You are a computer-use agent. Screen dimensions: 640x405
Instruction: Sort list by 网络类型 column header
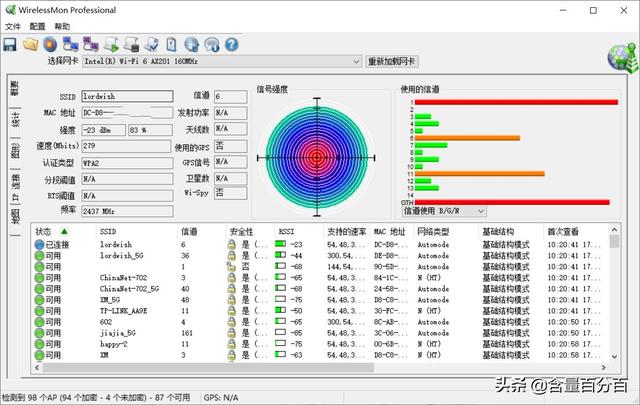[433, 231]
